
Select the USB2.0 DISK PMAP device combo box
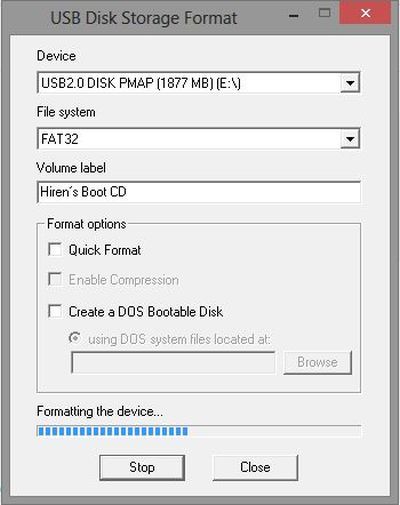[x=199, y=83]
